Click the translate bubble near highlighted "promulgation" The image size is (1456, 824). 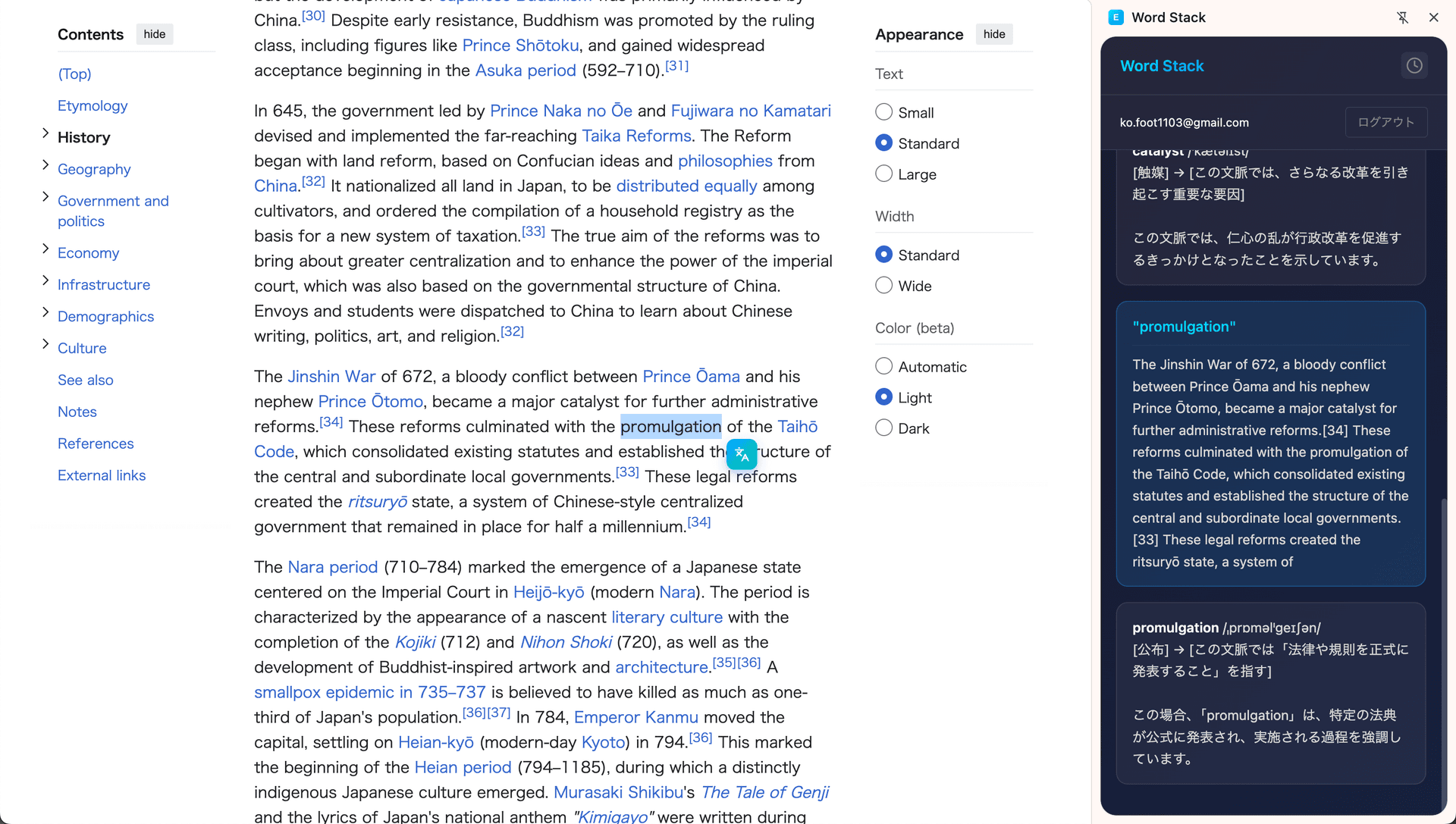click(742, 454)
